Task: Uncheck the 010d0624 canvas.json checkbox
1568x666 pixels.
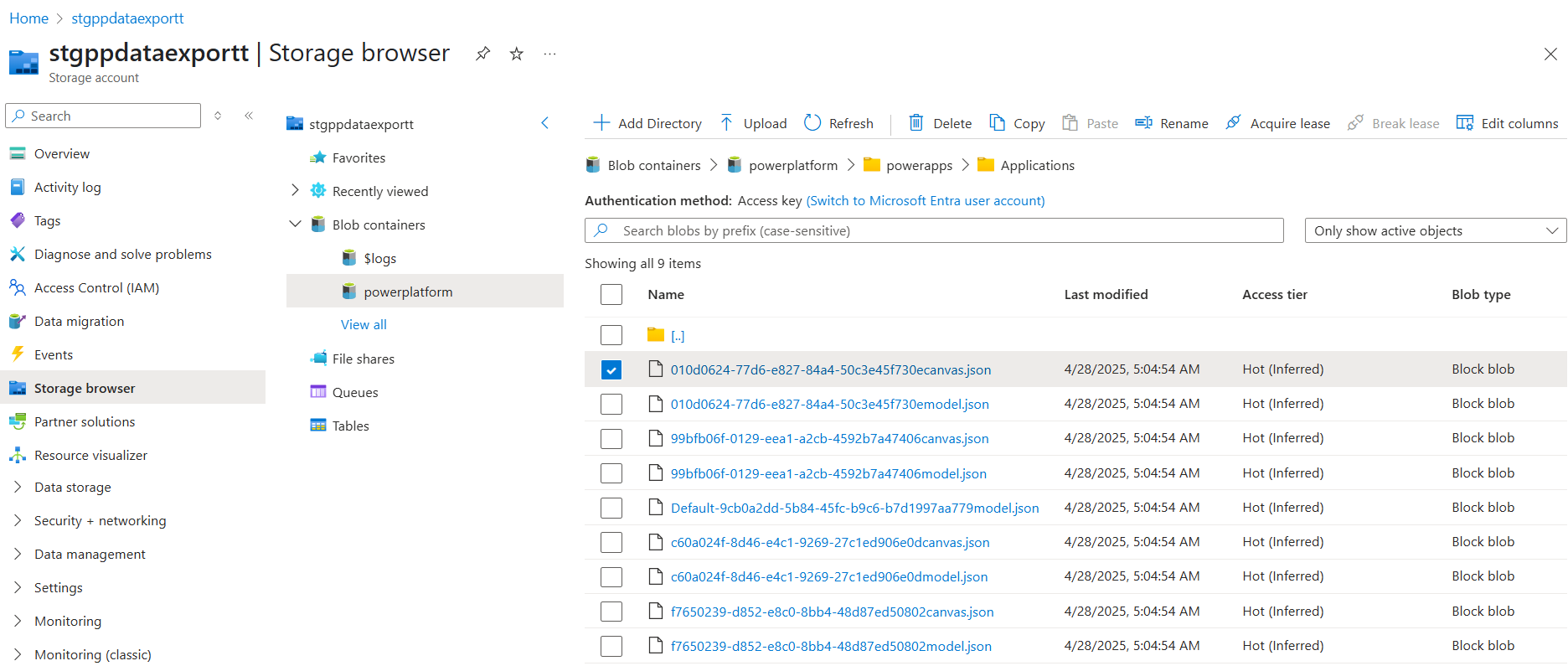Action: click(x=611, y=369)
